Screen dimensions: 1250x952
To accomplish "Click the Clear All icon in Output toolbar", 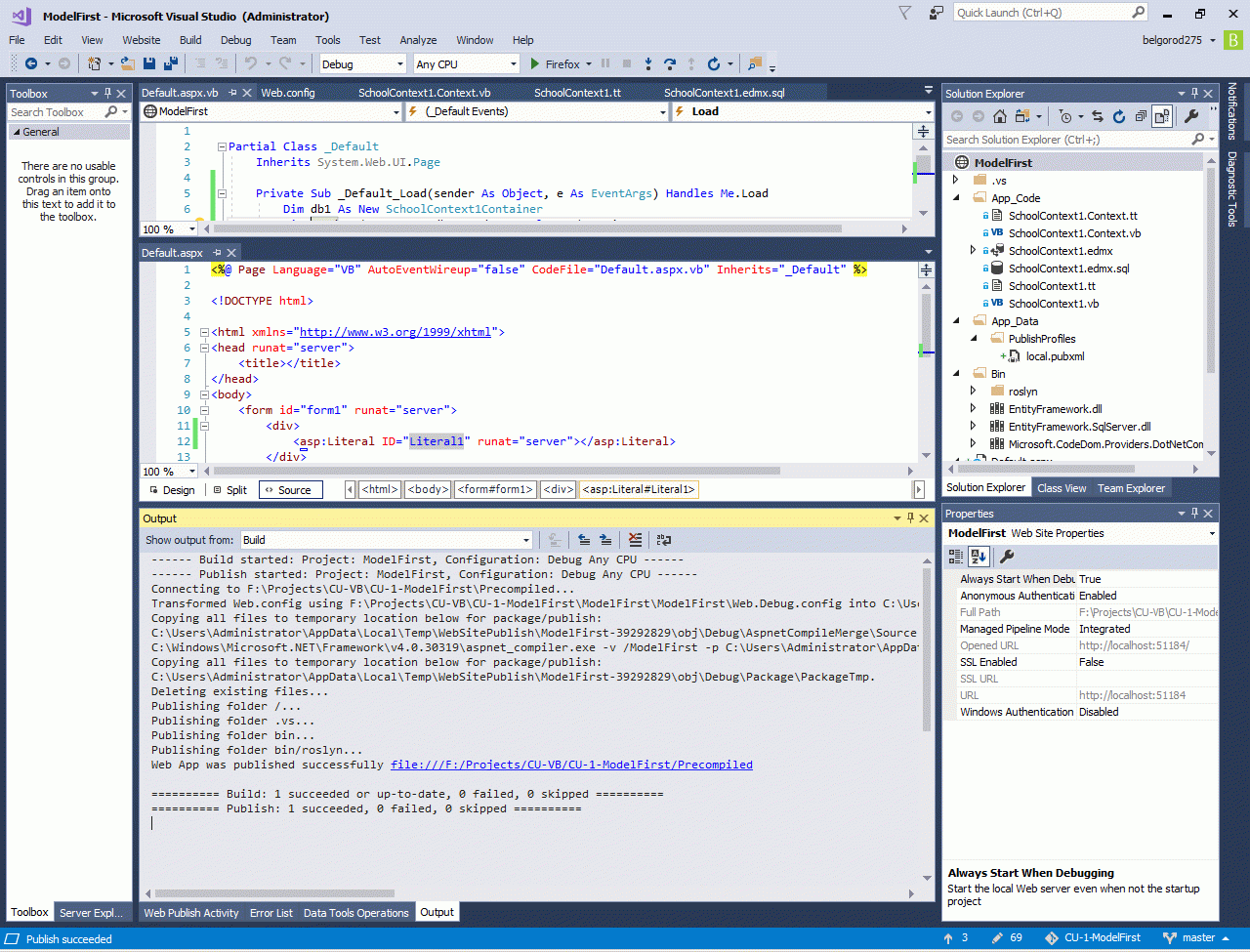I will 636,539.
